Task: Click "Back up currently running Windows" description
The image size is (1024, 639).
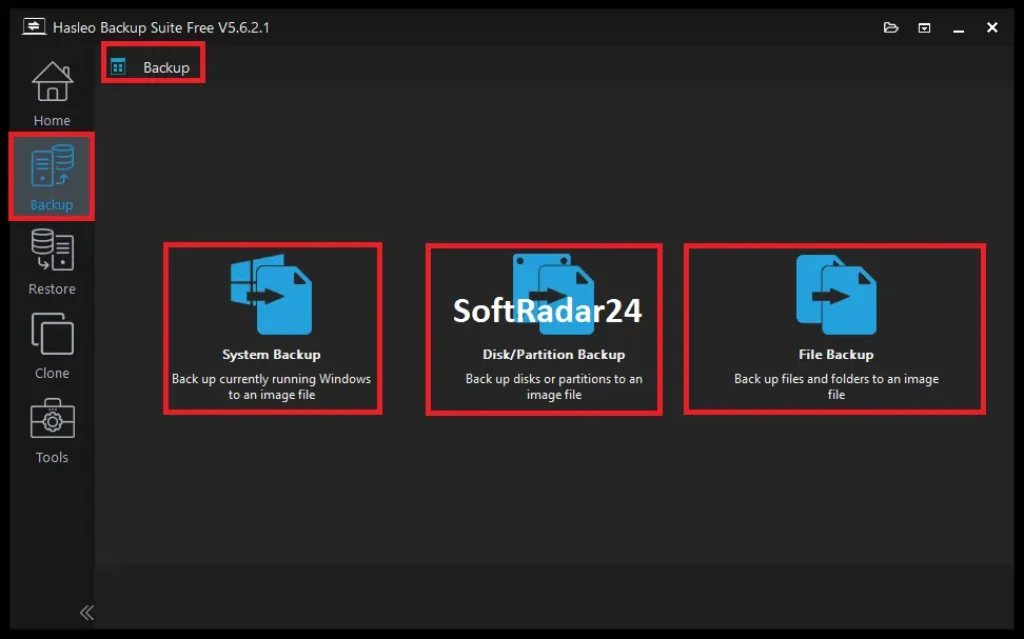Action: click(271, 386)
